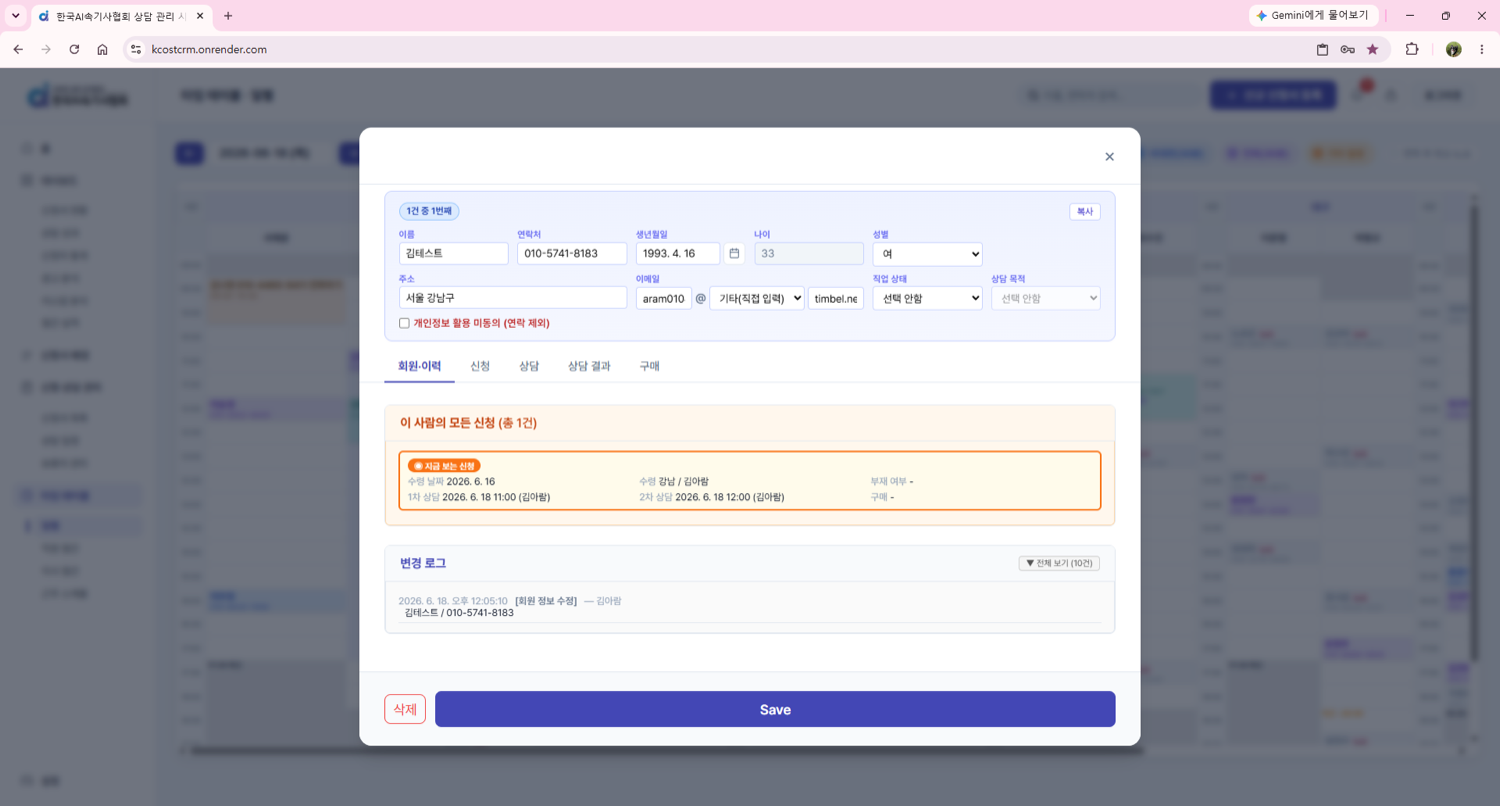Viewport: 1500px width, 806px height.
Task: Open the calendar picker icon beside 생년월일
Action: pos(734,254)
